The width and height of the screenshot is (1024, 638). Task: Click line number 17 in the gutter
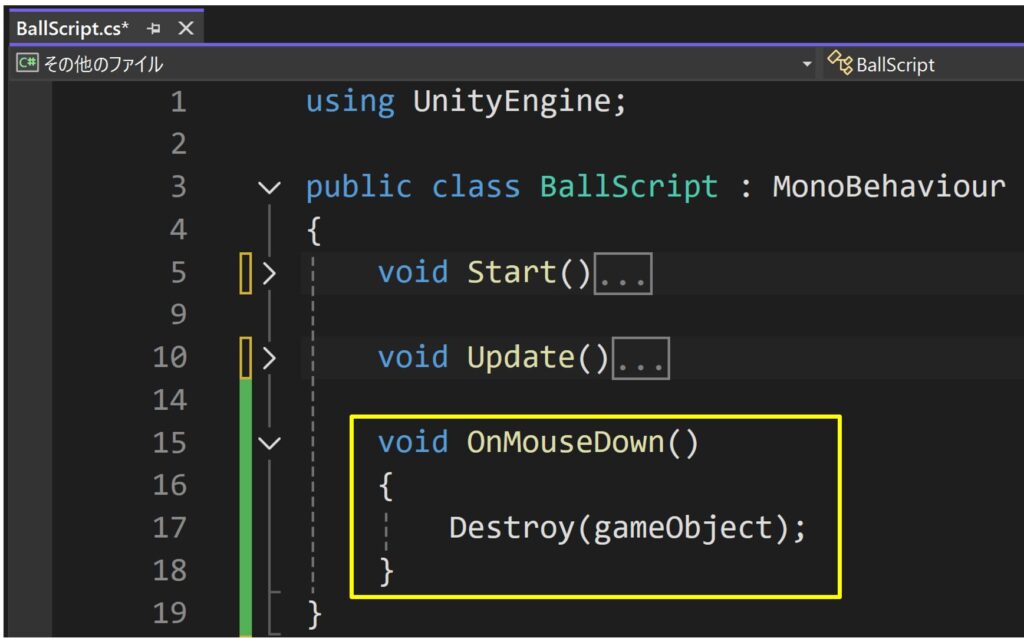click(x=169, y=527)
